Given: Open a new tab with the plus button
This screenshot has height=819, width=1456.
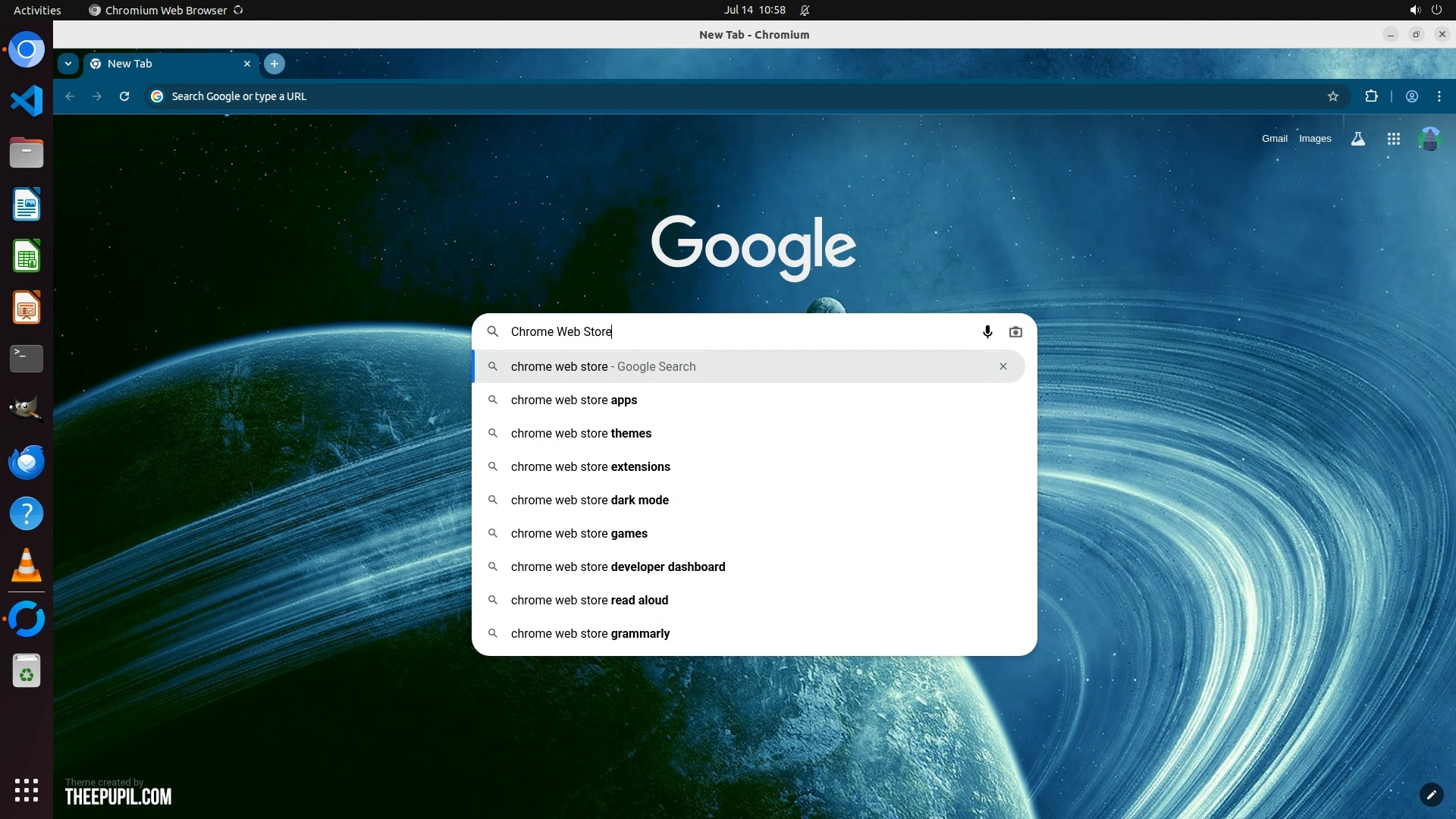Looking at the screenshot, I should (x=275, y=64).
